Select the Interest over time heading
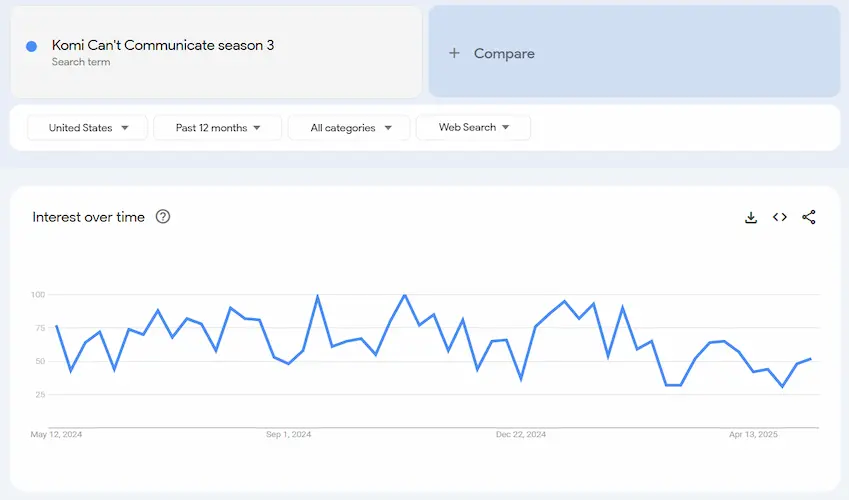The height and width of the screenshot is (500, 849). click(x=88, y=217)
